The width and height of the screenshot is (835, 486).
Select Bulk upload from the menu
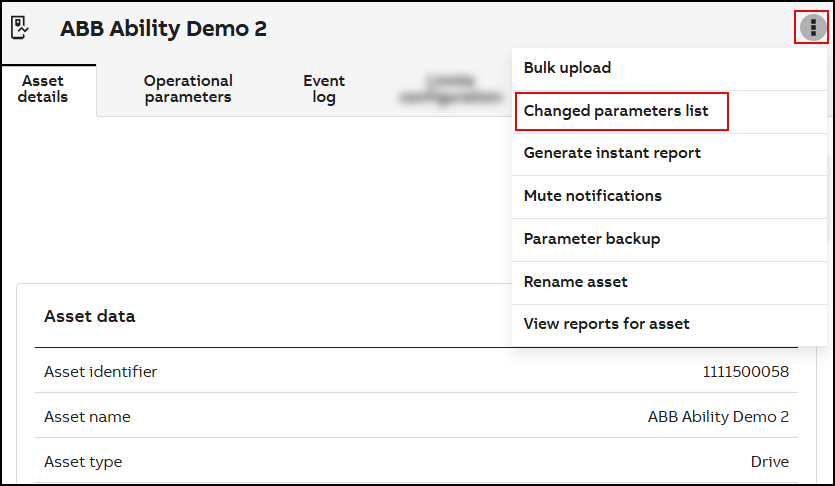click(x=567, y=68)
